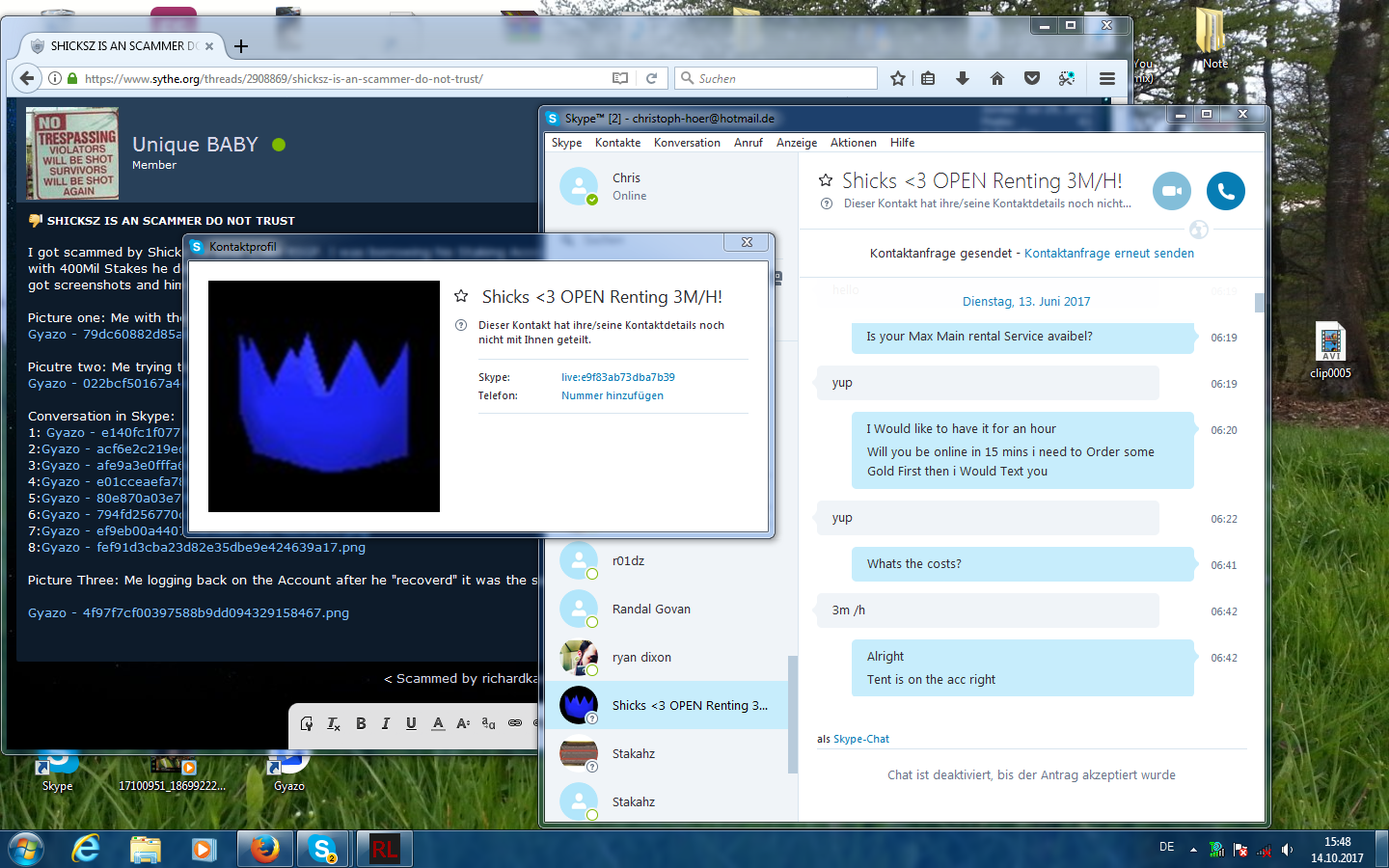This screenshot has width=1389, height=868.
Task: Click Kontaktanfrage erneut senden link
Action: click(x=1109, y=254)
